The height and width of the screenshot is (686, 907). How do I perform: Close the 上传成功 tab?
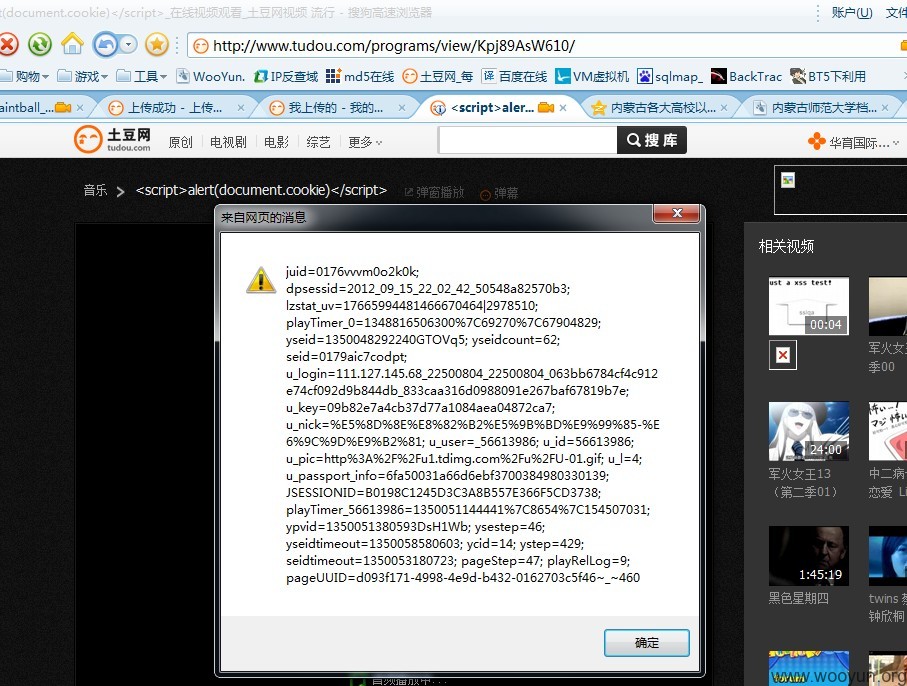coord(241,108)
